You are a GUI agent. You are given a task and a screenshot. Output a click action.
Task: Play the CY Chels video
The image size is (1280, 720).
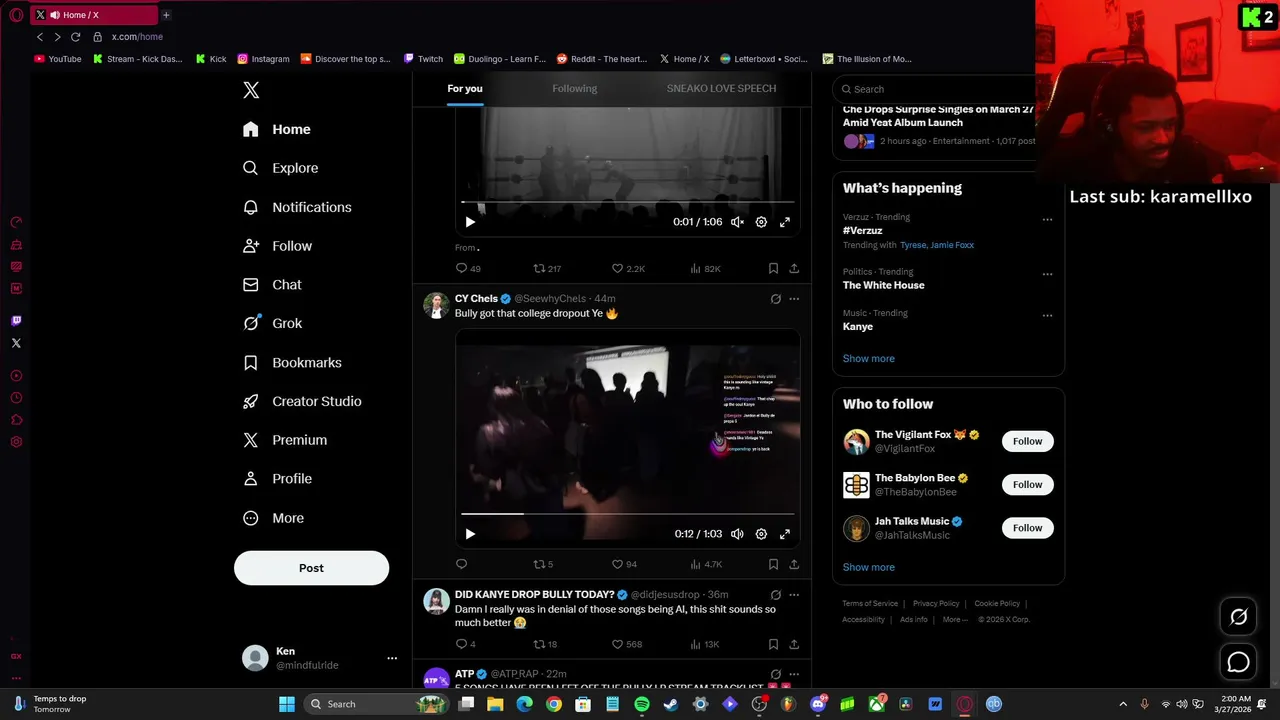[470, 534]
